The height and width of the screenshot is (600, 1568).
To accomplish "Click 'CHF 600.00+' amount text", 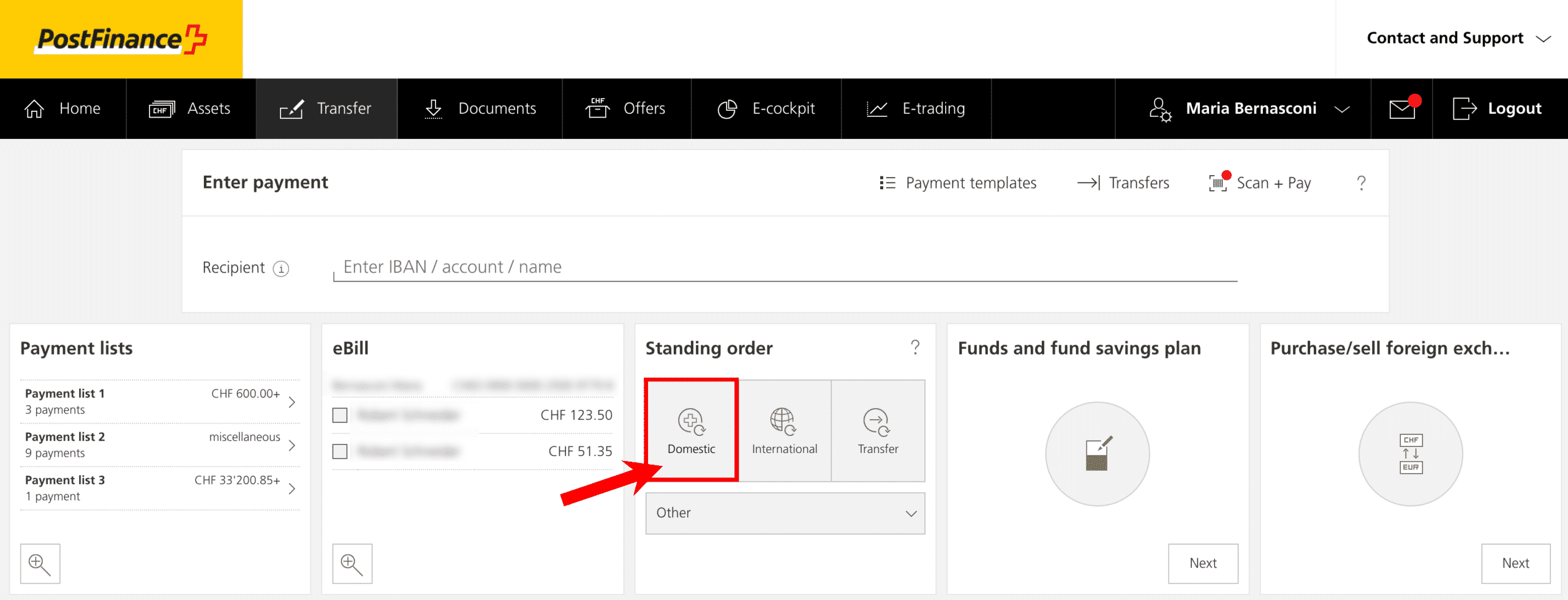I will [246, 394].
